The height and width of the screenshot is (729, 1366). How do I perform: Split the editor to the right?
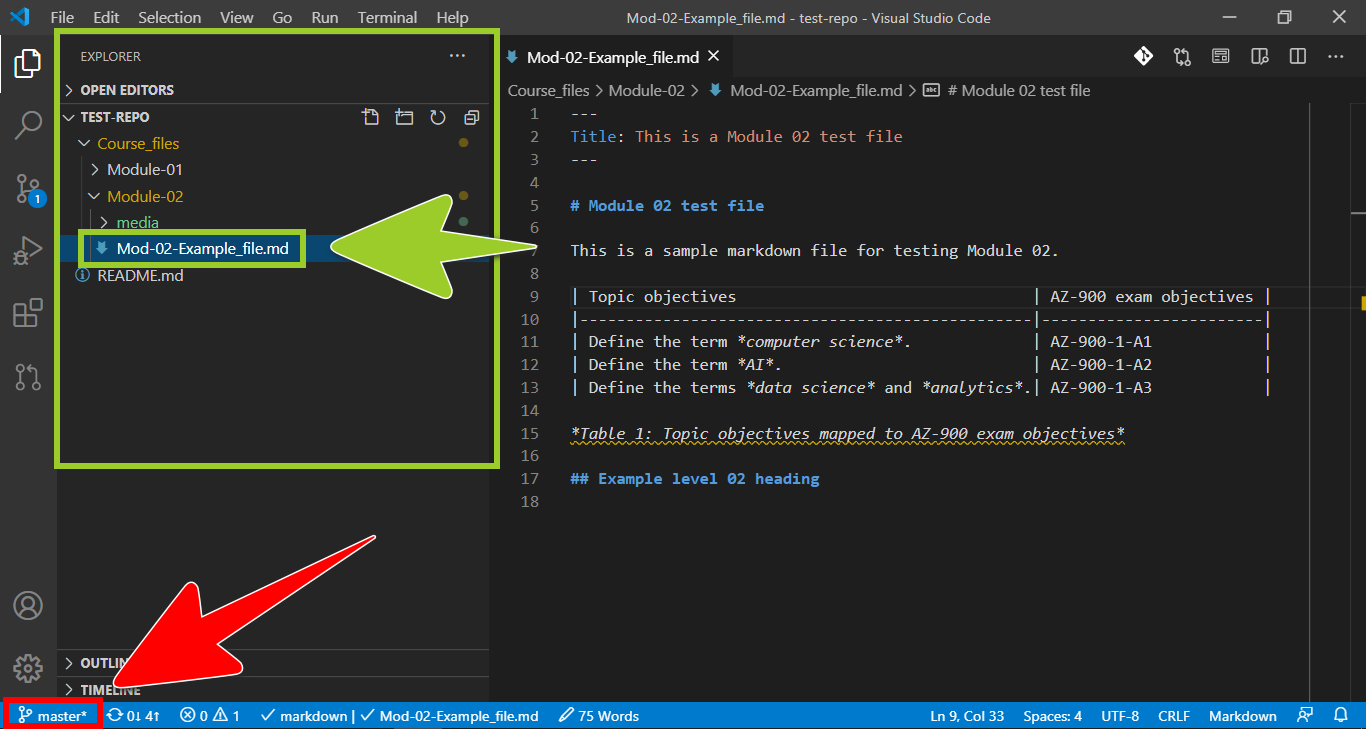(1298, 57)
